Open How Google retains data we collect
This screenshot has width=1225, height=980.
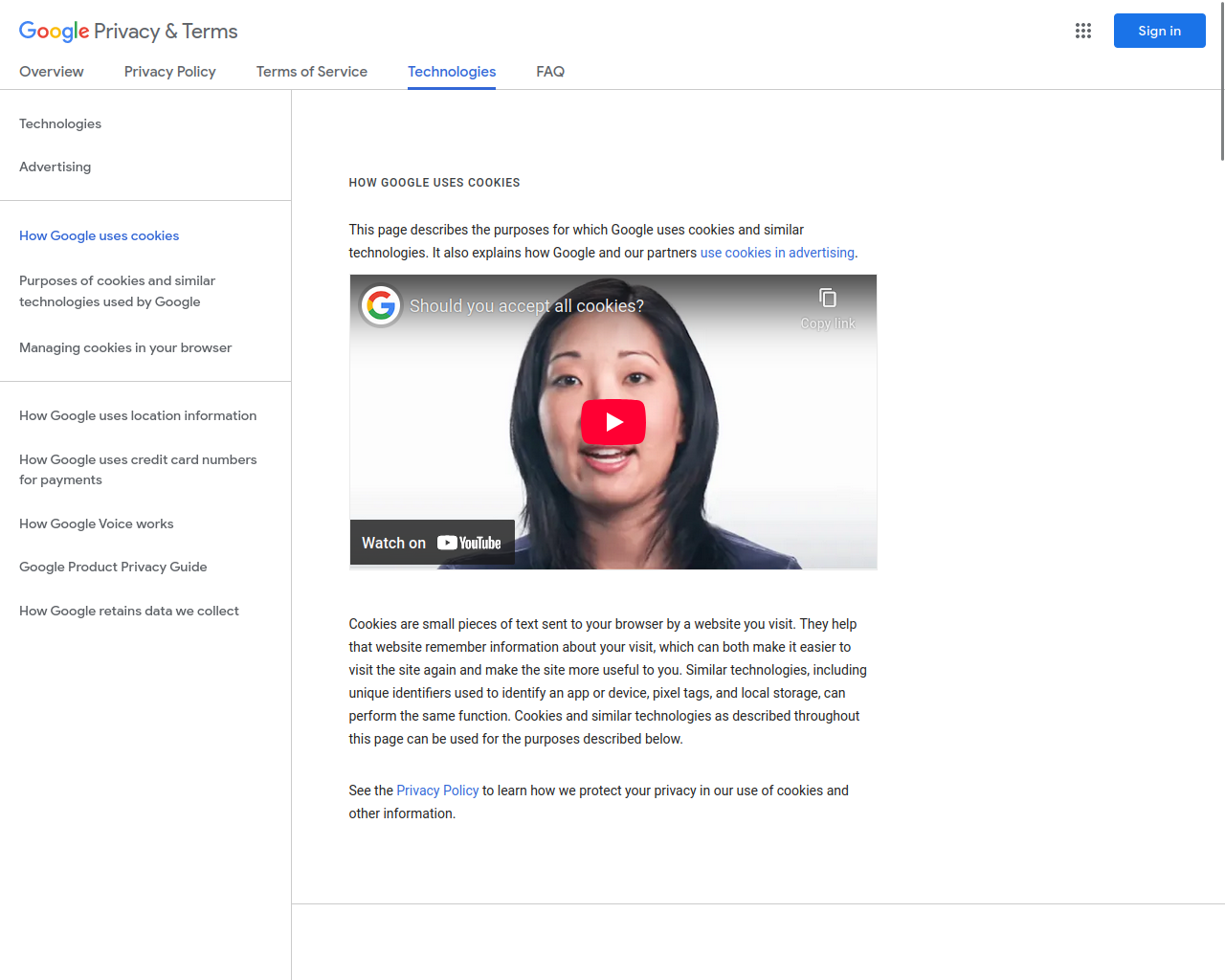[129, 611]
